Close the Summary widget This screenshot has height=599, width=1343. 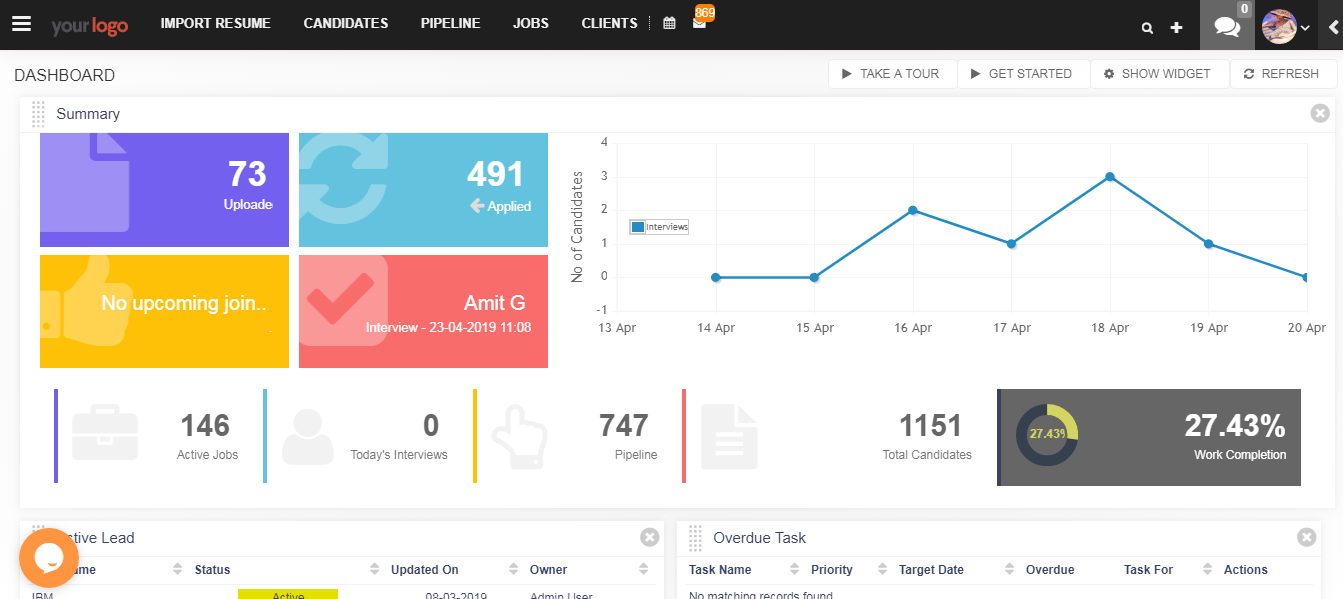[x=1320, y=113]
